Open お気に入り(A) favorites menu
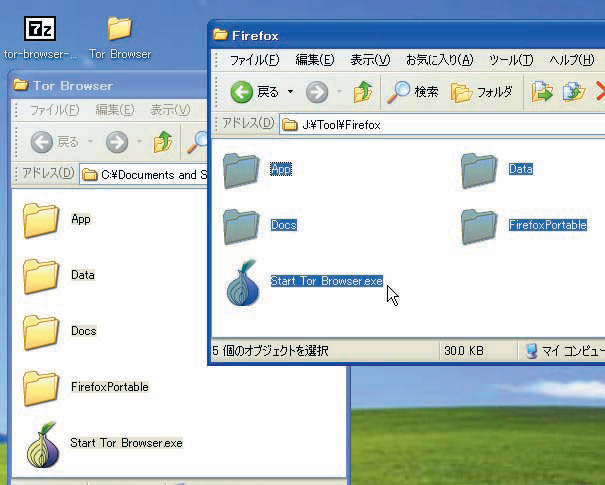The image size is (605, 485). 439,60
